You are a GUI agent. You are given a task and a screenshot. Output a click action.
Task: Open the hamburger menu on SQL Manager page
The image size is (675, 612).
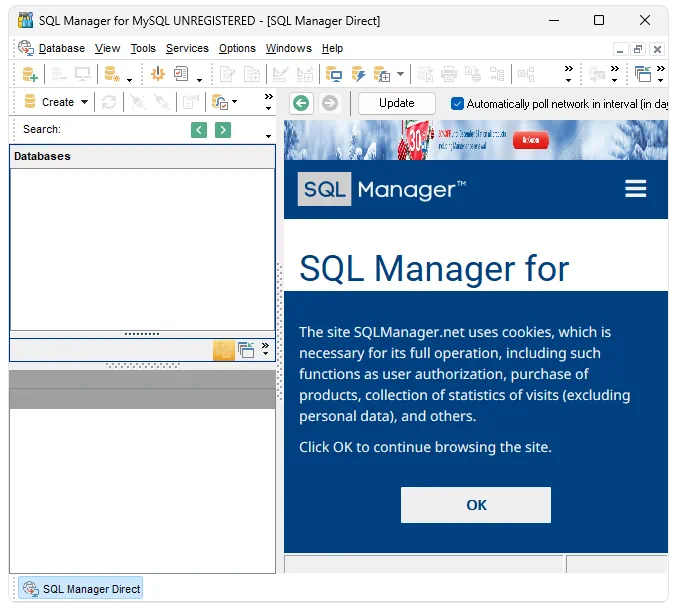click(635, 189)
